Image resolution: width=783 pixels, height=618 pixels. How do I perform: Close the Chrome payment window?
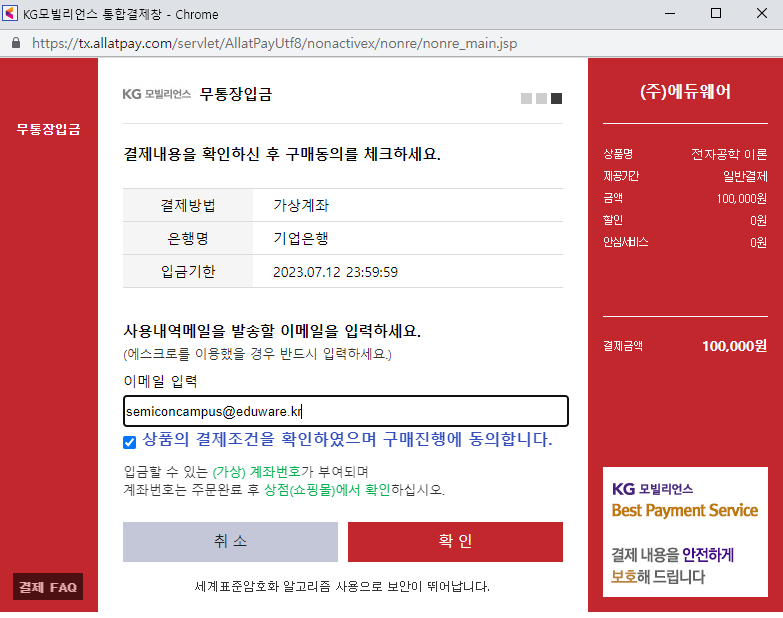click(x=762, y=13)
